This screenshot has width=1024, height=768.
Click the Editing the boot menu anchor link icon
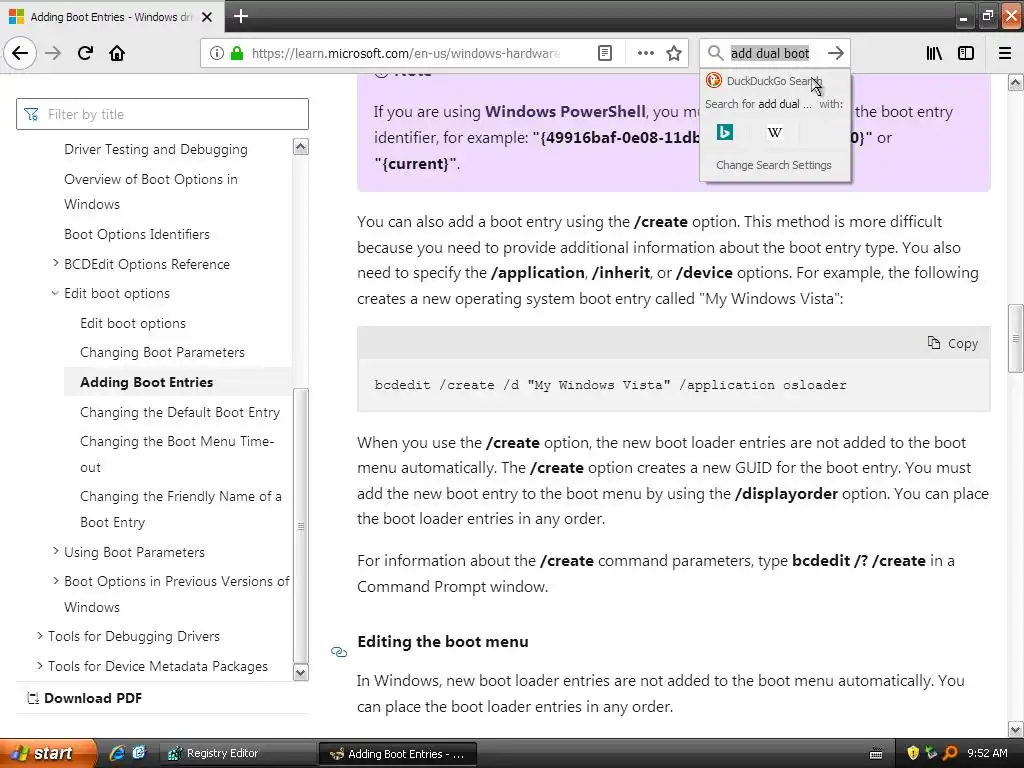pos(339,652)
